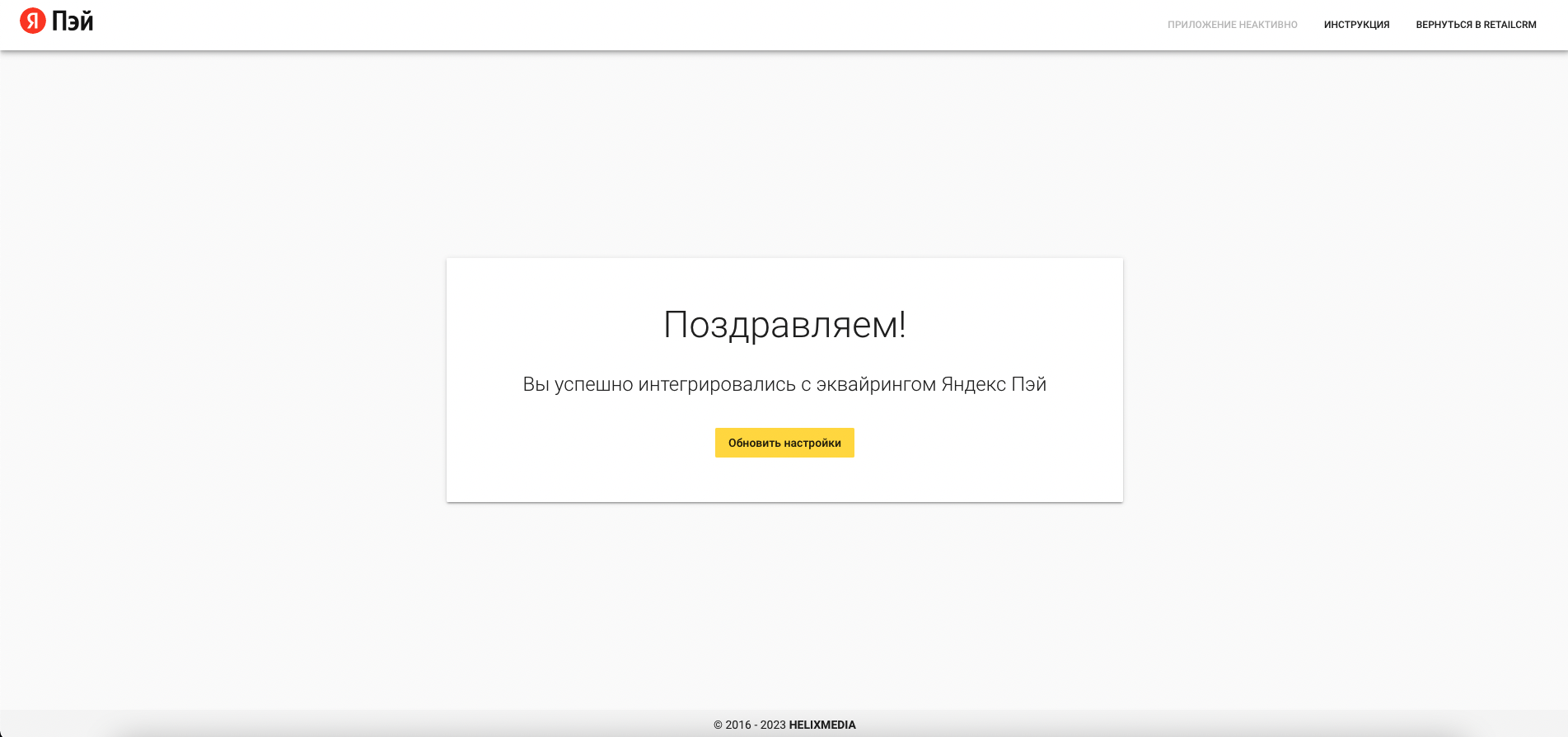Click the Обновить настройки button
This screenshot has height=737, width=1568.
point(784,443)
